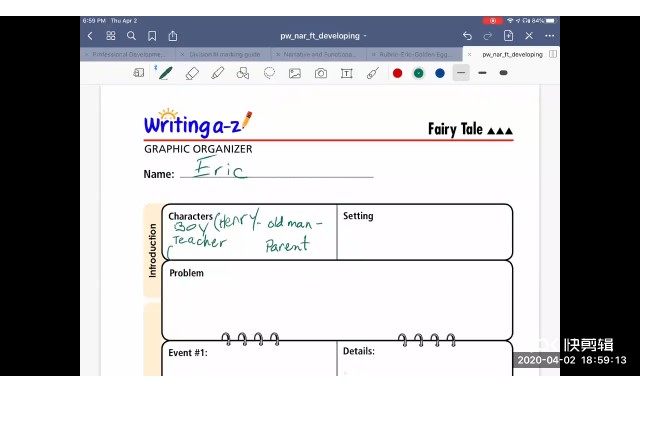The image size is (645, 429).
Task: Pick the blue pen color
Action: pos(439,73)
